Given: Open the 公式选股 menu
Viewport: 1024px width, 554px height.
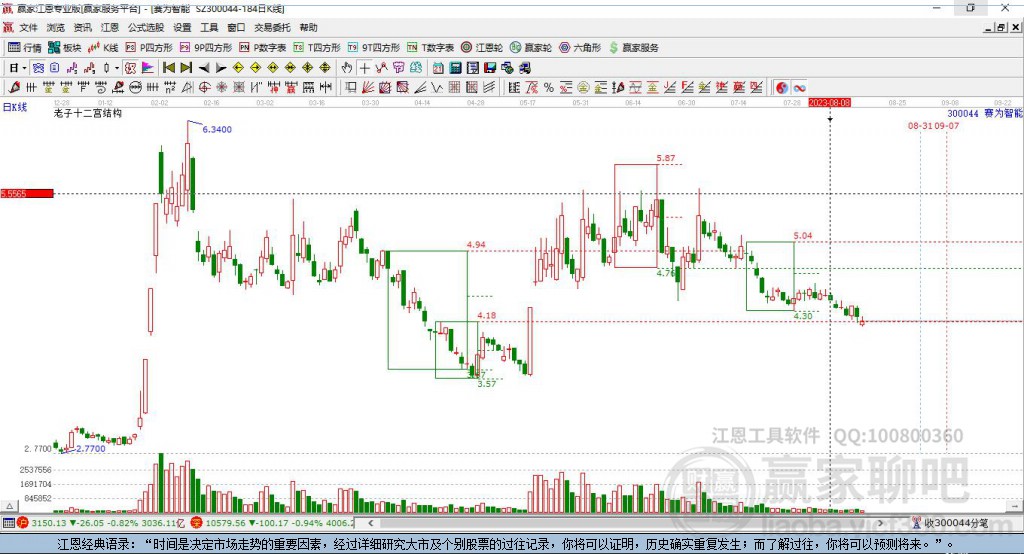Looking at the screenshot, I should (146, 28).
